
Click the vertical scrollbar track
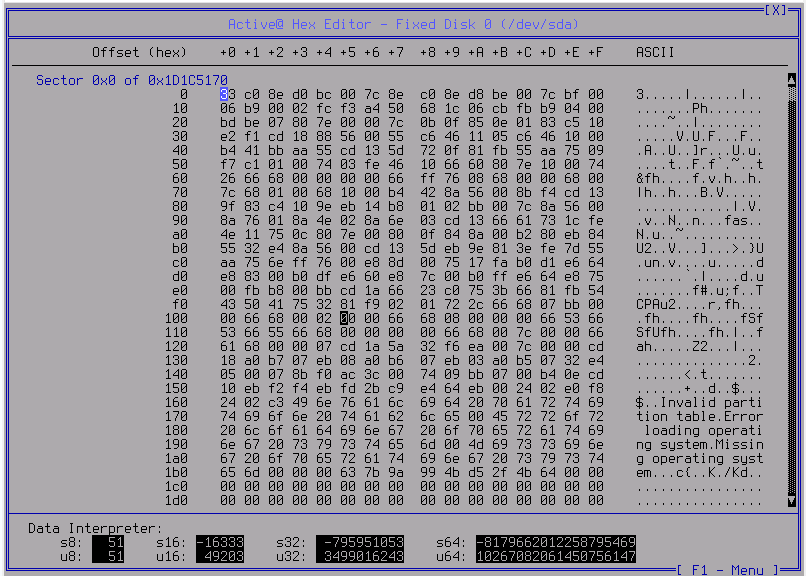(x=792, y=290)
